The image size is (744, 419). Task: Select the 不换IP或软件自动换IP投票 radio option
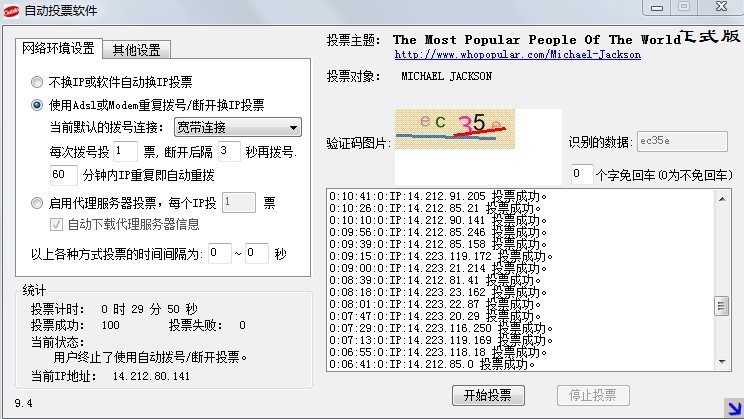coord(37,82)
